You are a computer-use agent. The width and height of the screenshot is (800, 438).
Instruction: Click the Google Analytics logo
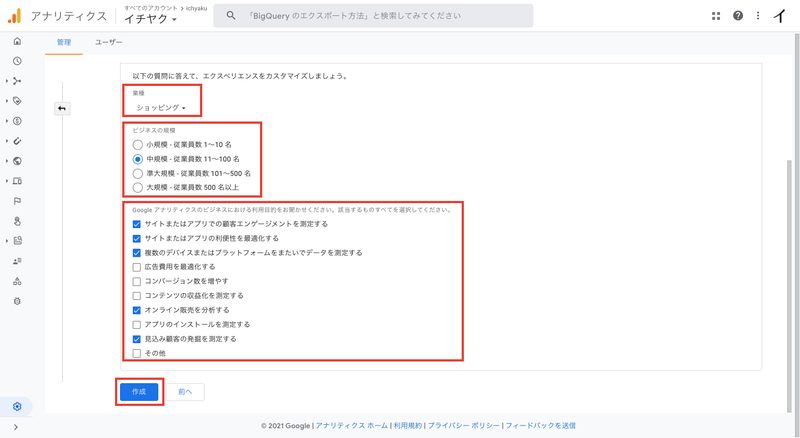pos(14,16)
